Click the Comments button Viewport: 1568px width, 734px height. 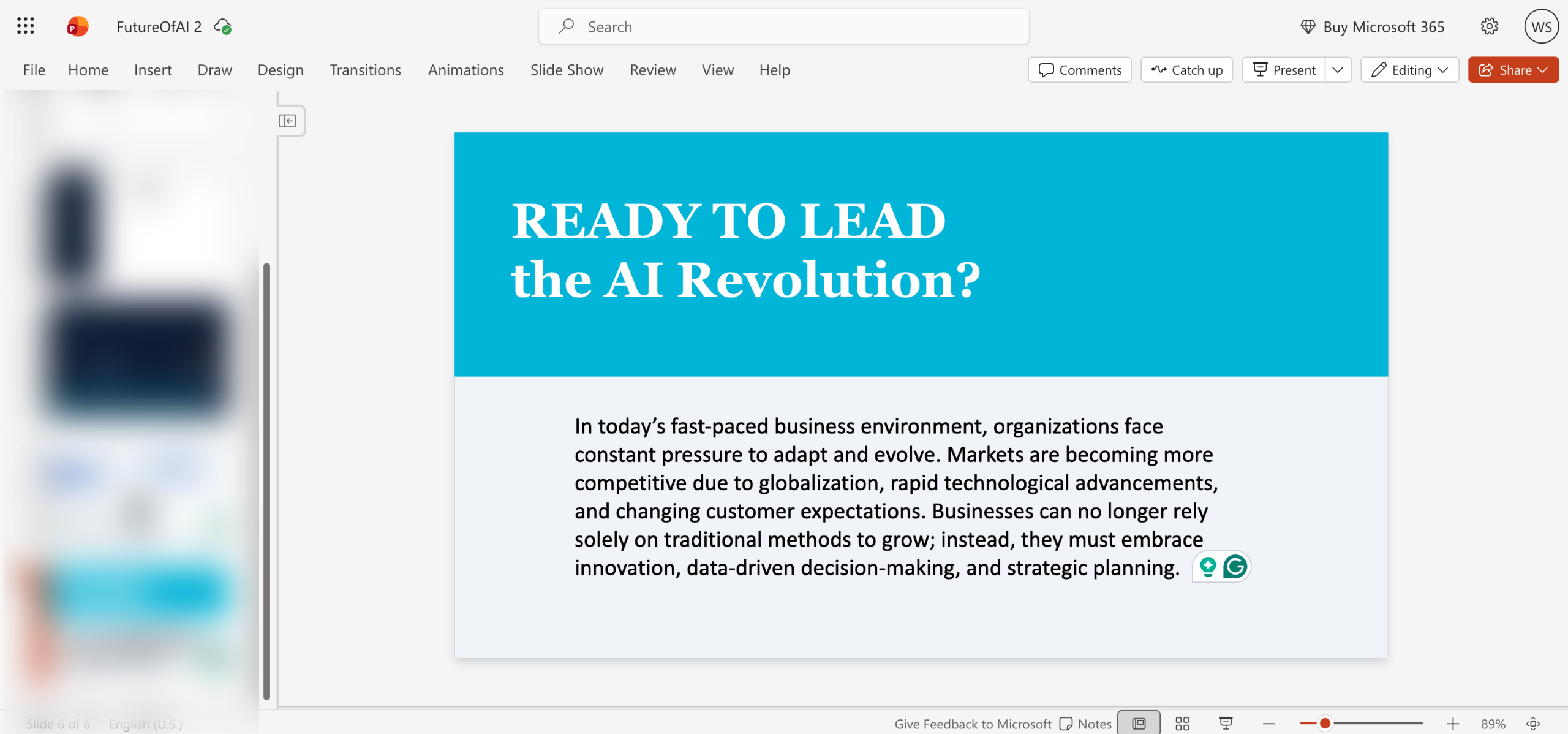[1080, 70]
